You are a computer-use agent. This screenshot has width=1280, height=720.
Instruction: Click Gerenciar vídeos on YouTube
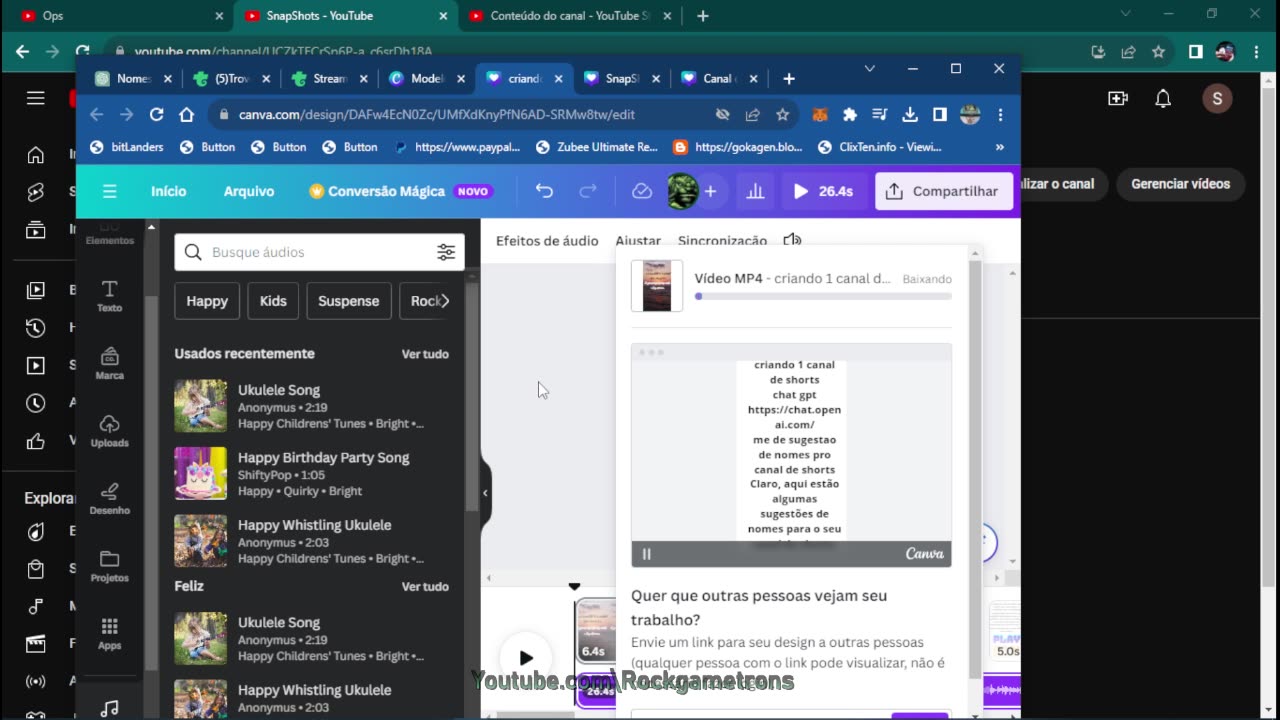1180,184
